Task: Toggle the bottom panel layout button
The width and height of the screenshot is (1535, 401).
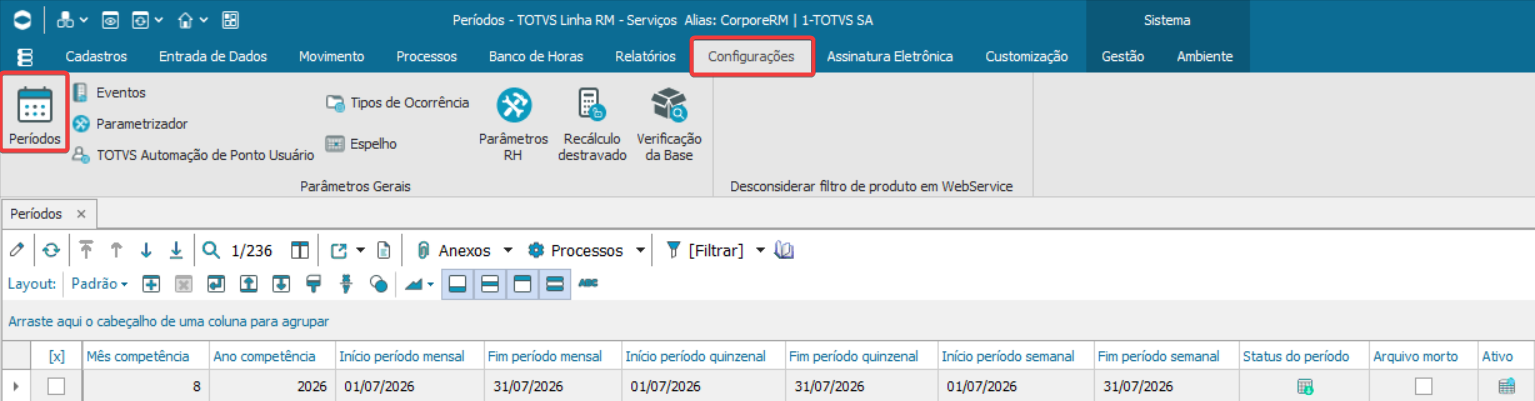Action: (x=458, y=284)
